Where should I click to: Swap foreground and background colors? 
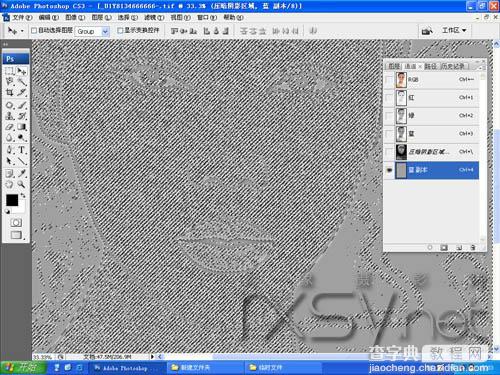23,195
